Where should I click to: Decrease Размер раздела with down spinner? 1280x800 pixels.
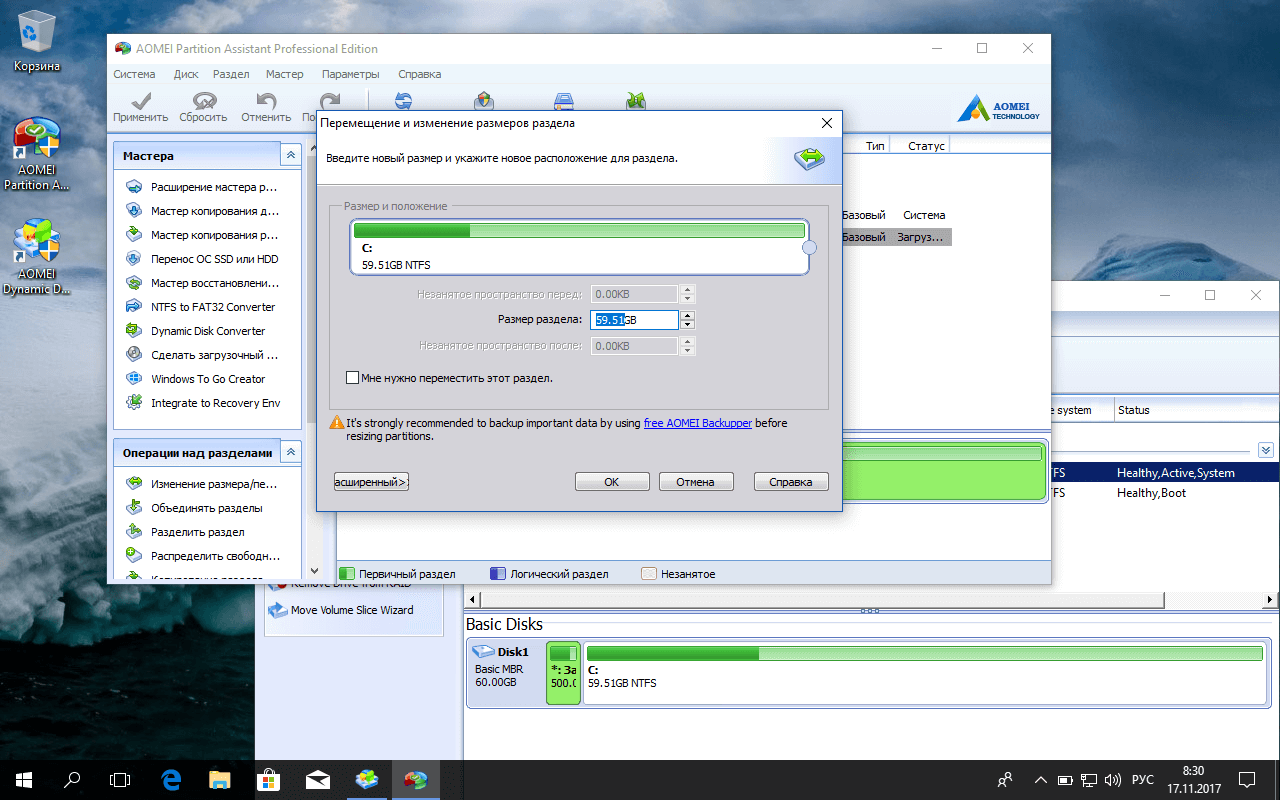pos(688,325)
